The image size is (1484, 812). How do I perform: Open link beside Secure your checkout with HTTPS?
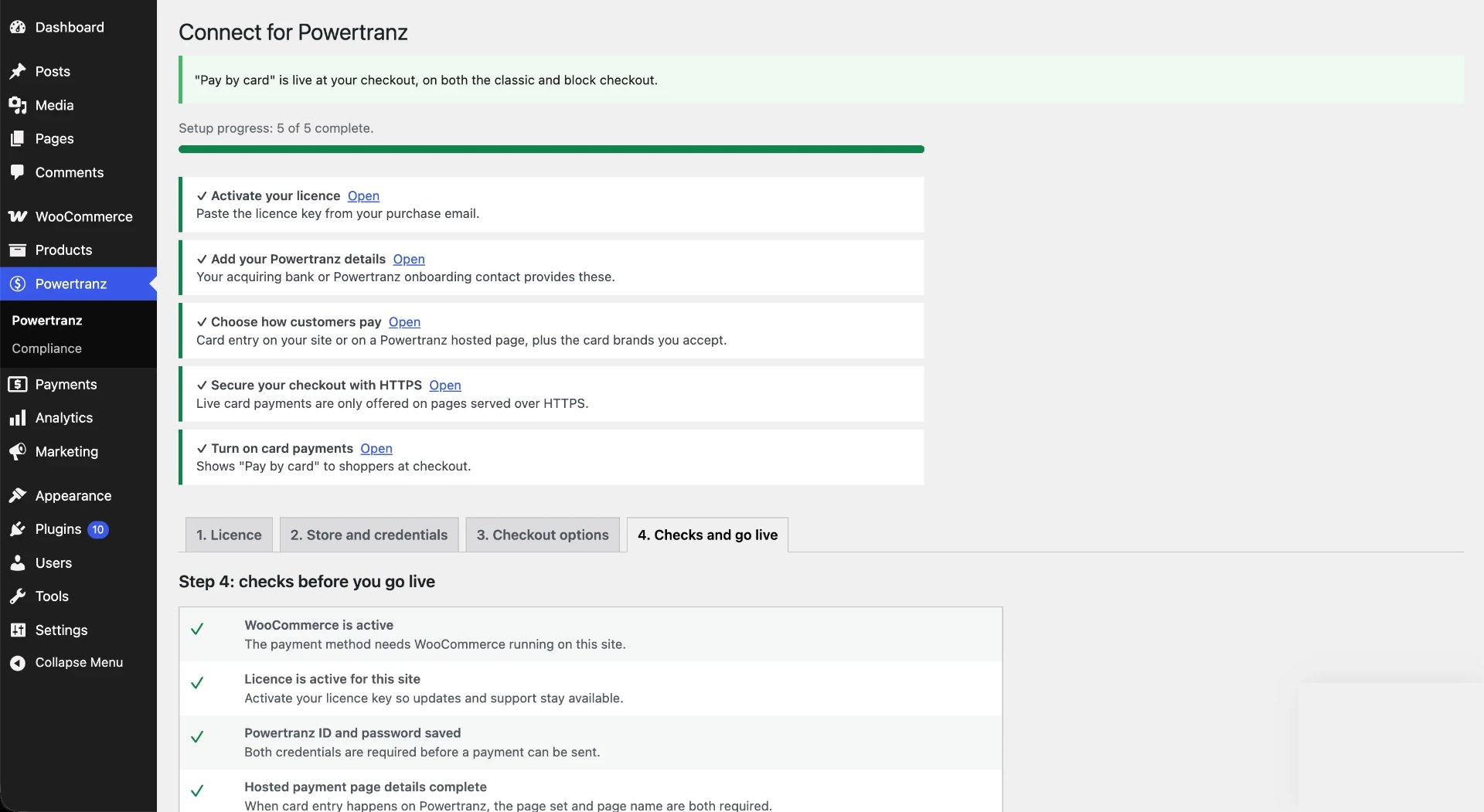(445, 386)
